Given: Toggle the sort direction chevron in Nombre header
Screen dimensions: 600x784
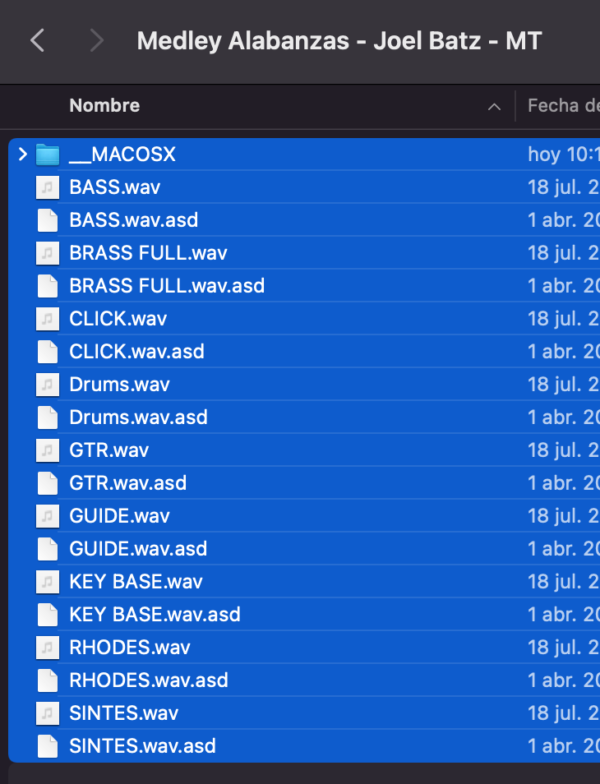Looking at the screenshot, I should click(493, 106).
